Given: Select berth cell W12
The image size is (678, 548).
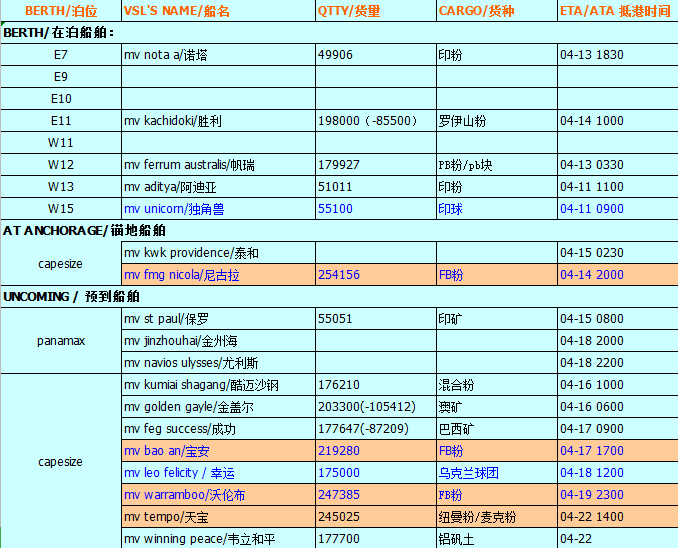Looking at the screenshot, I should (61, 165).
